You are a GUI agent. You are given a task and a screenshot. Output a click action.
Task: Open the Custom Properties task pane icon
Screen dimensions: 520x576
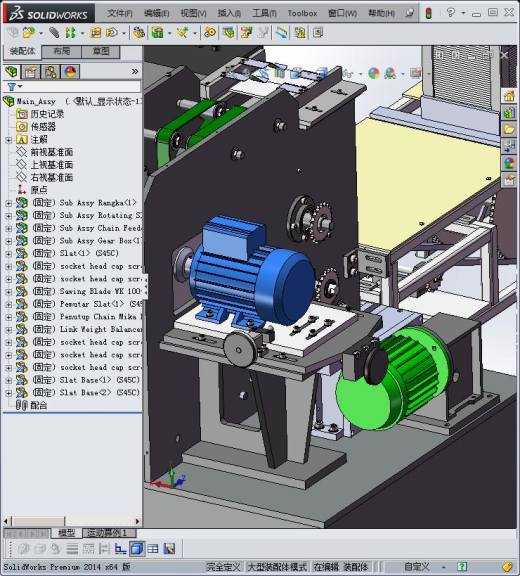(509, 180)
